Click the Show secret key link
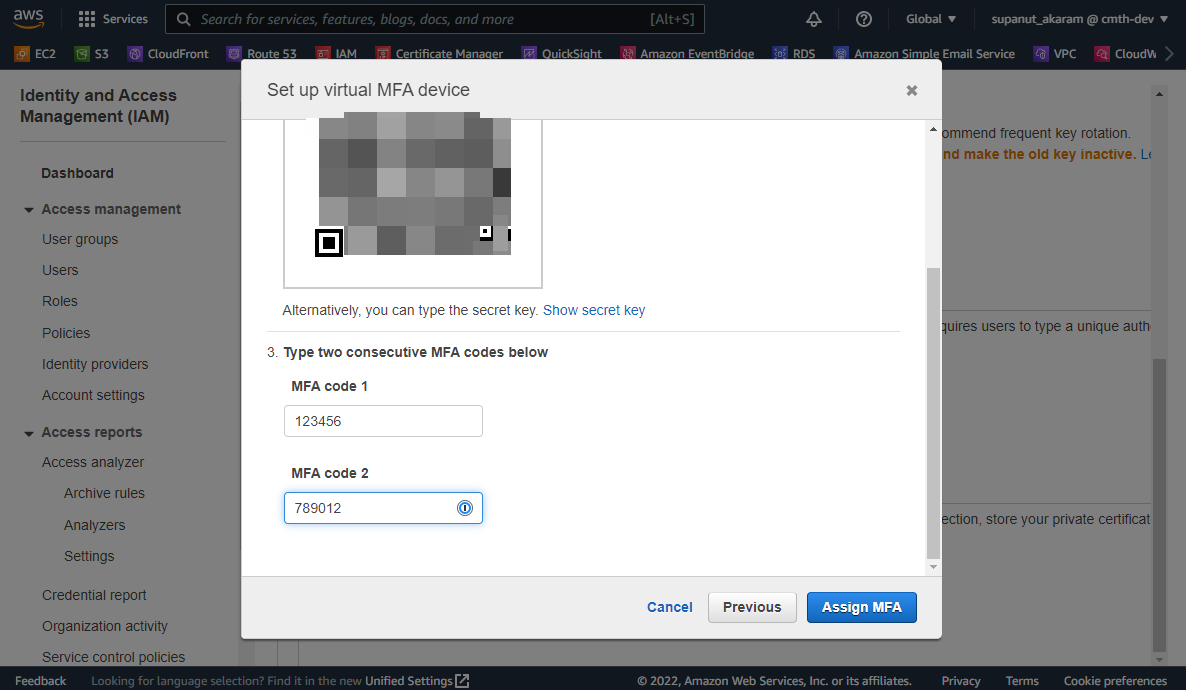 click(594, 310)
